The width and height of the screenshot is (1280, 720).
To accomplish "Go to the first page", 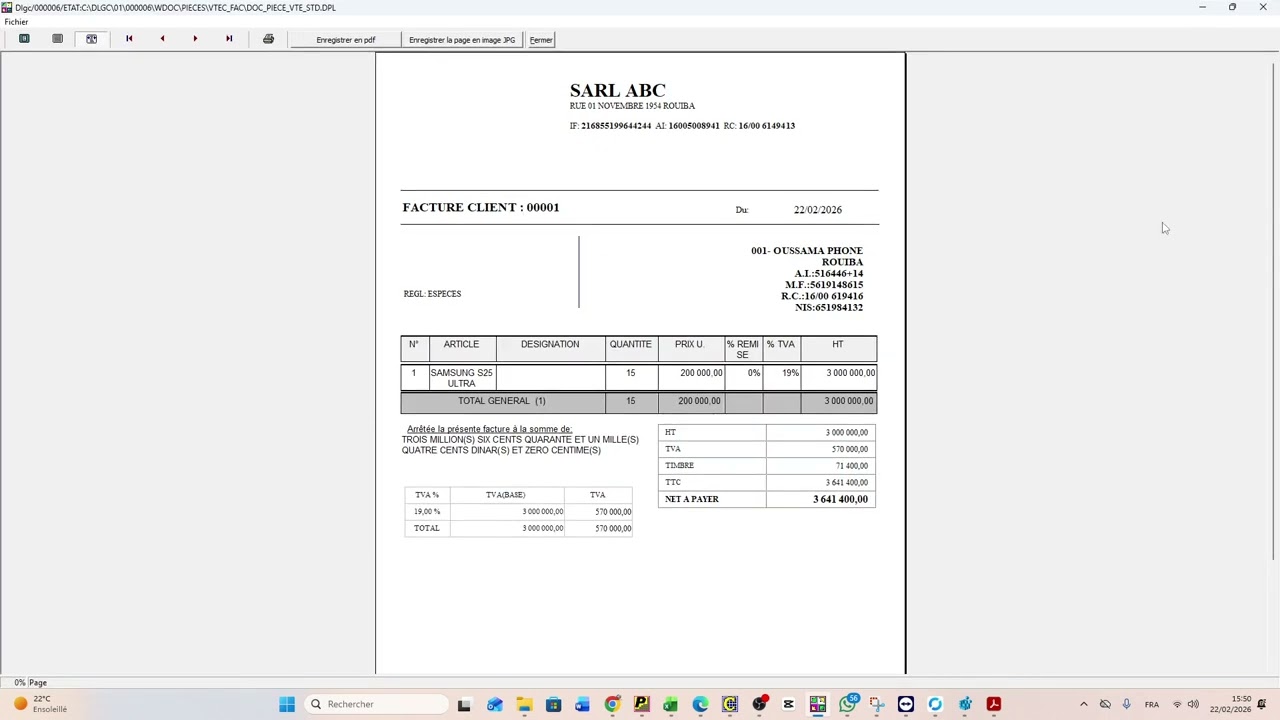I will click(x=129, y=39).
